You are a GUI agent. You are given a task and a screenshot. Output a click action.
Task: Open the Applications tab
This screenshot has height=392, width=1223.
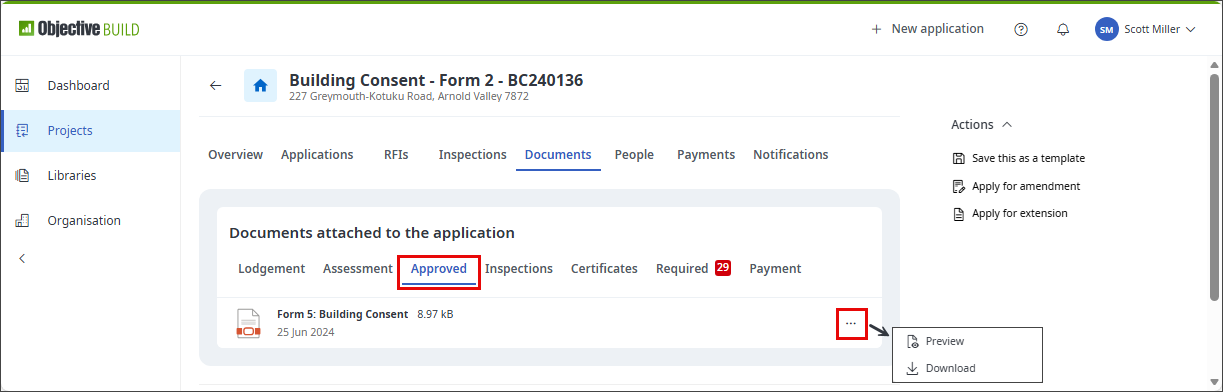click(317, 155)
